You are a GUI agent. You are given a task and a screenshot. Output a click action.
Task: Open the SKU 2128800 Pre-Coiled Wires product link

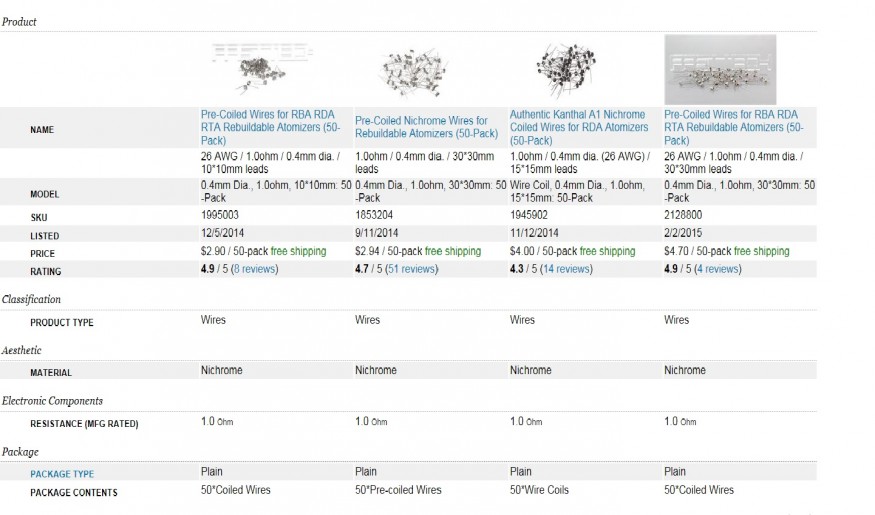pyautogui.click(x=733, y=127)
